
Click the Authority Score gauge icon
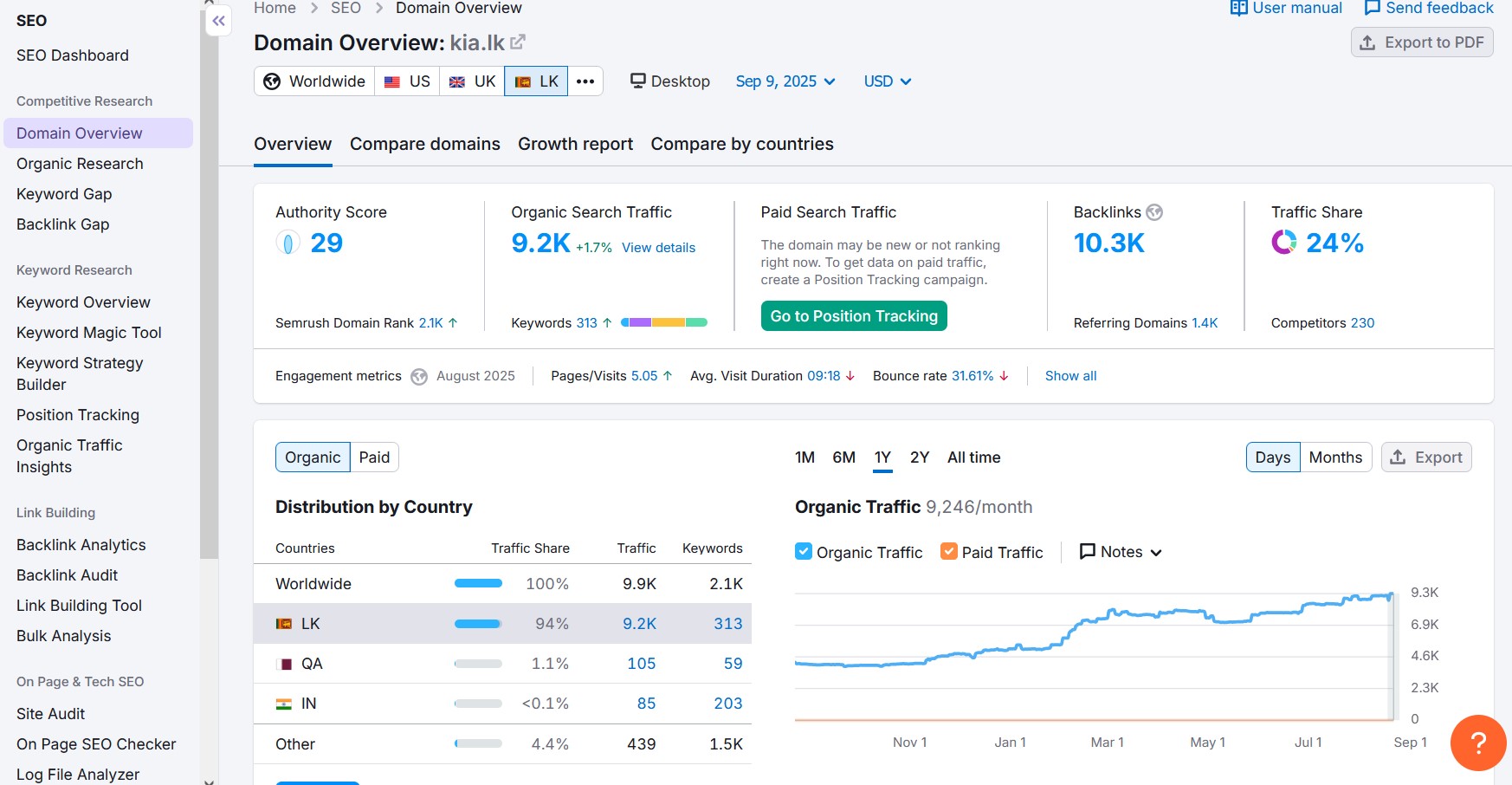(x=288, y=243)
